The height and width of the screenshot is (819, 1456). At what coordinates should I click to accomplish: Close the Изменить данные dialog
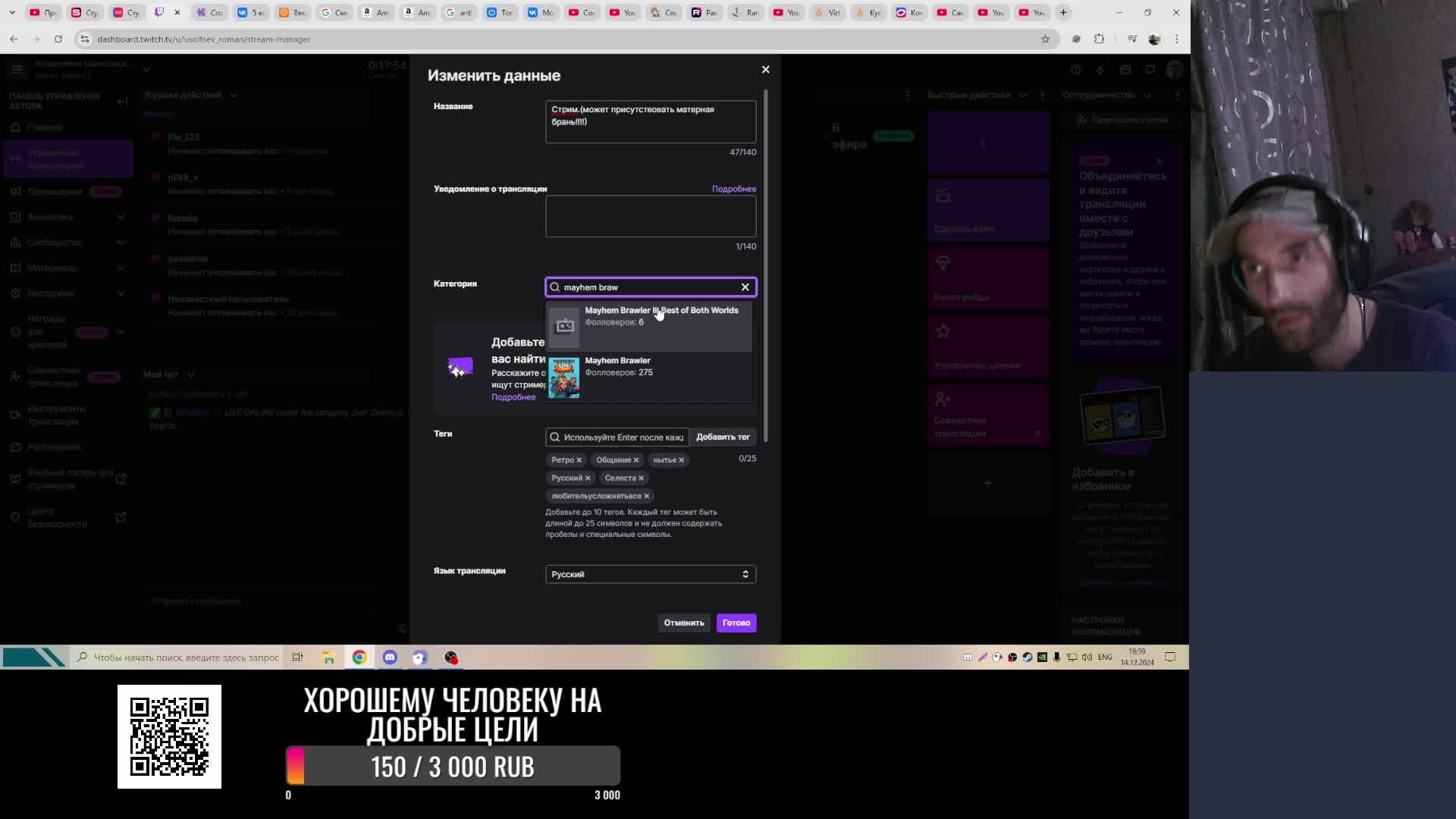(765, 69)
